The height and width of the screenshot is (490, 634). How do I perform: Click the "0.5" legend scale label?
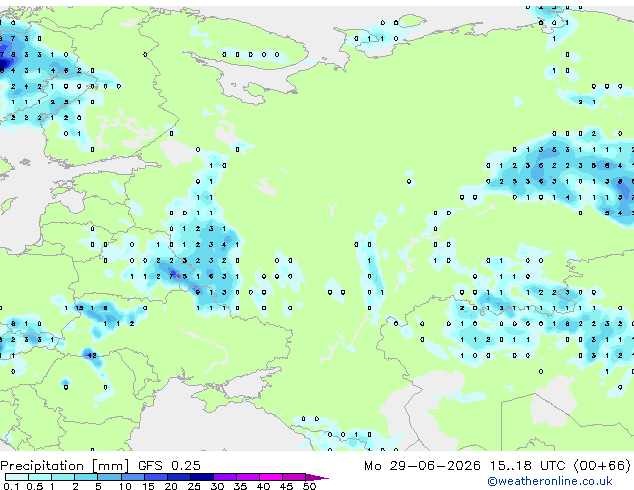pyautogui.click(x=35, y=486)
